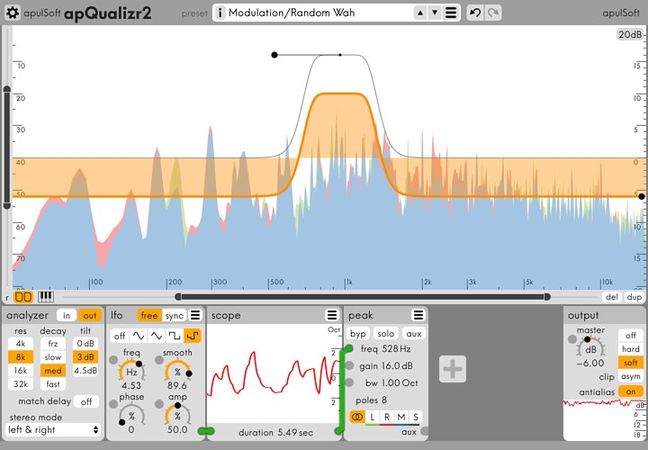Click the piano keyboard display icon
Image resolution: width=648 pixels, height=450 pixels.
[44, 296]
